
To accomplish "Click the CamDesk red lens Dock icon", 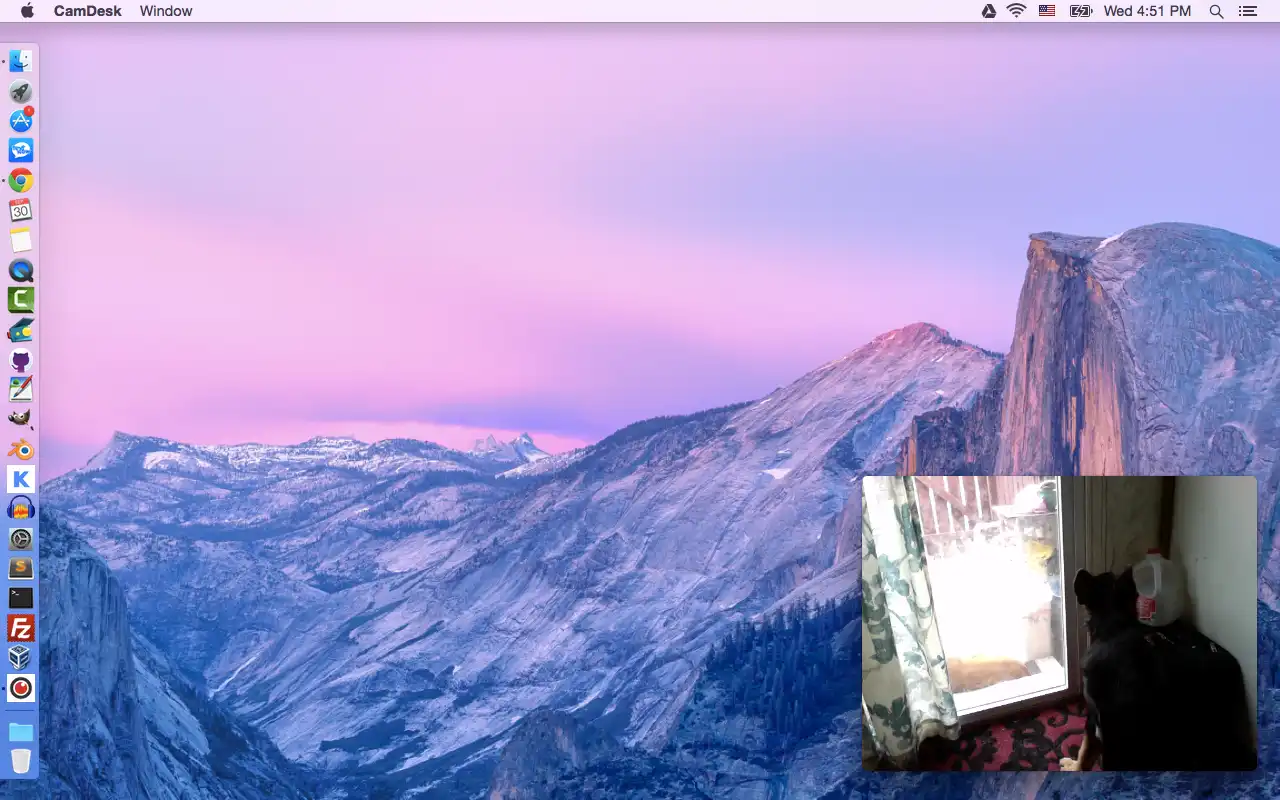I will 21,688.
